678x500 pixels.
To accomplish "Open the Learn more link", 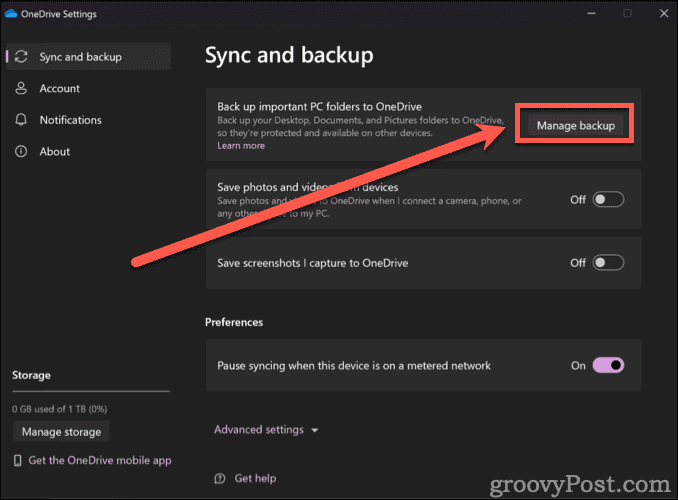I will pyautogui.click(x=241, y=146).
